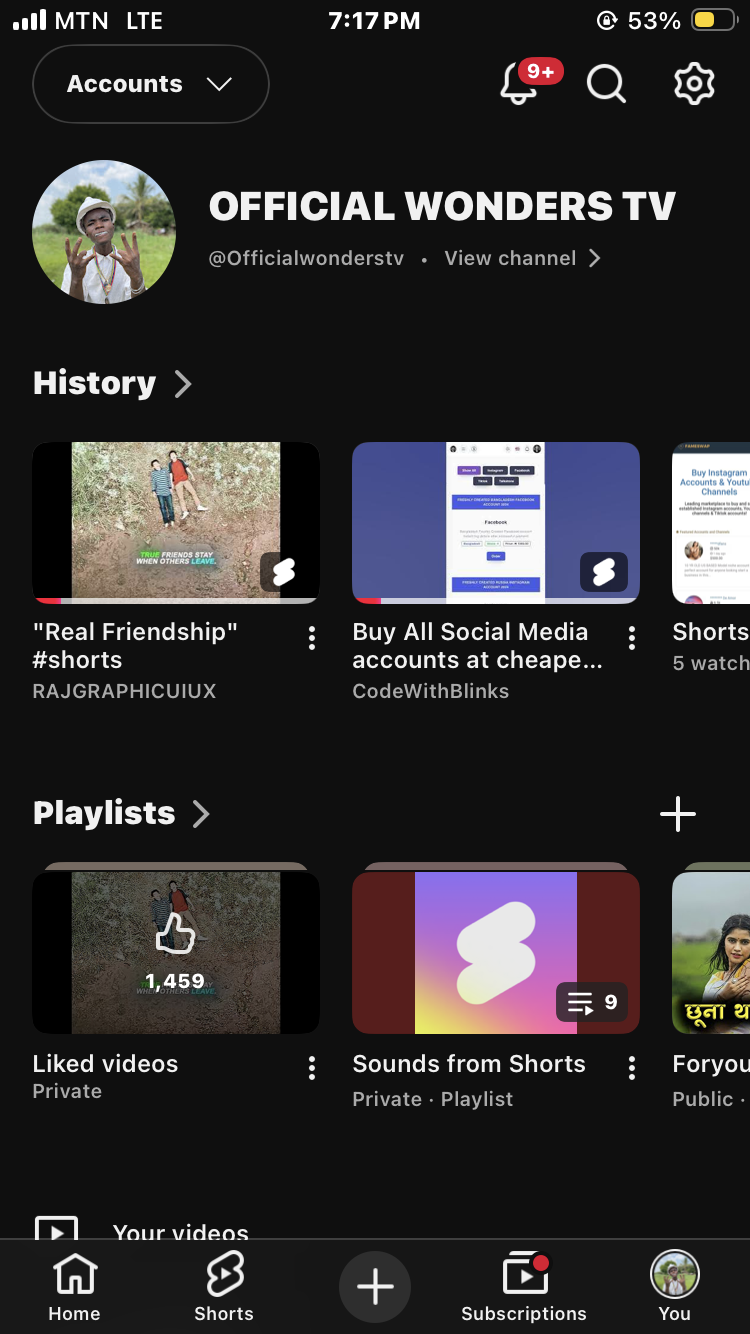Click the RAJGRAPHICUIUX channel name
The height and width of the screenshot is (1334, 750).
tap(124, 691)
